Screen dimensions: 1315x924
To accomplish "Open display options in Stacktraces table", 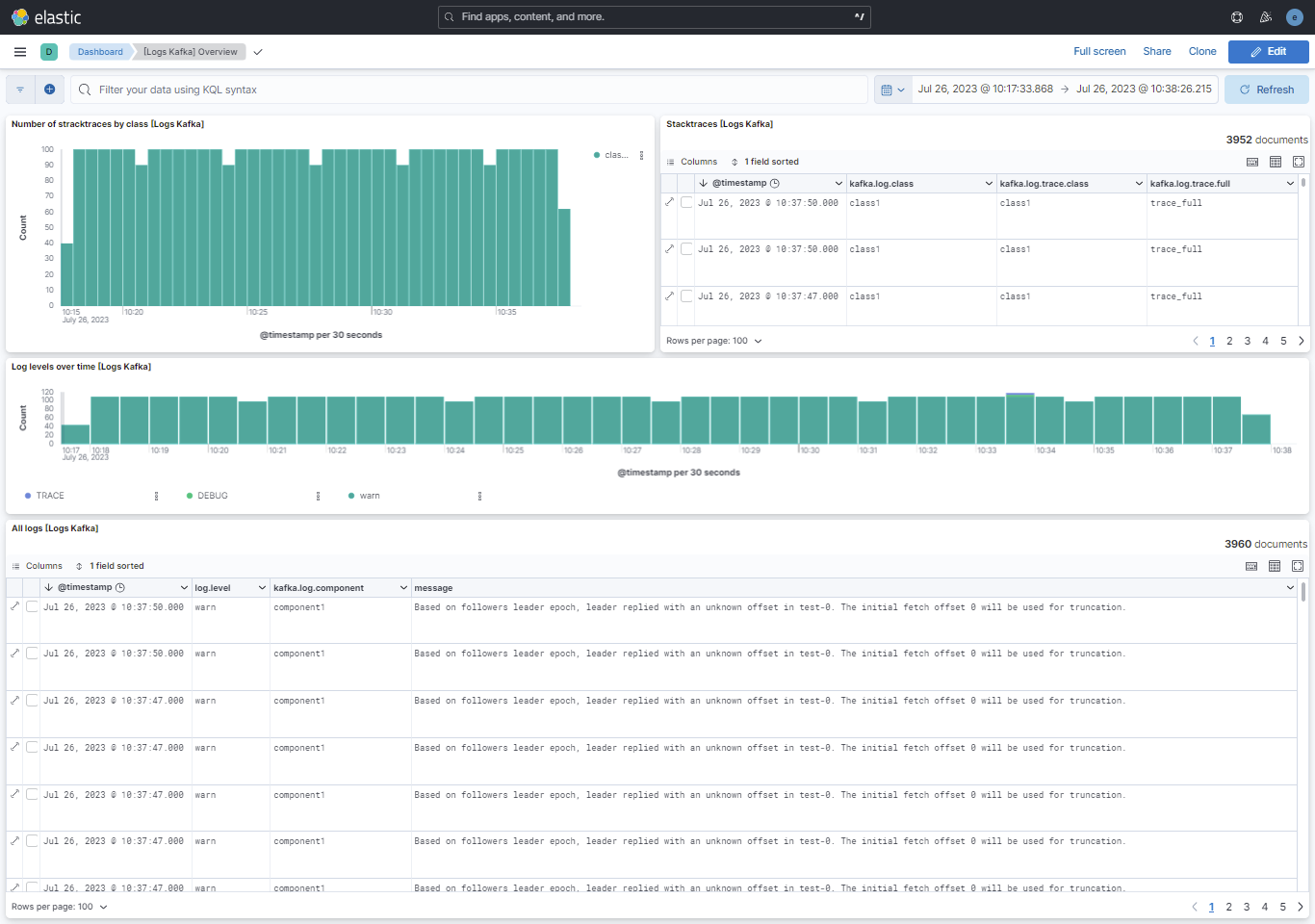I will [1276, 162].
